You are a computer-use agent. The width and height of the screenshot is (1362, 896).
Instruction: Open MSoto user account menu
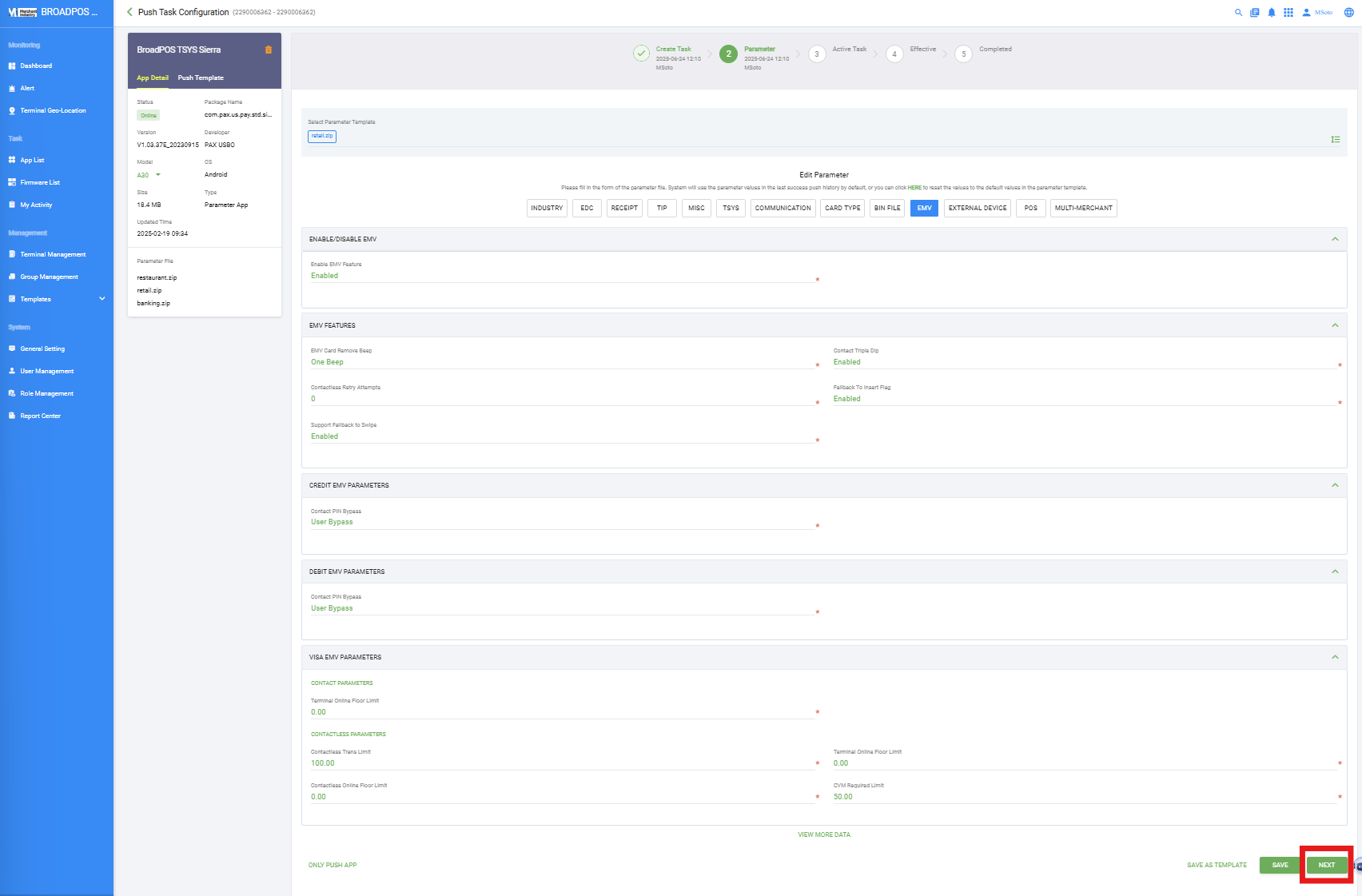(x=1317, y=12)
